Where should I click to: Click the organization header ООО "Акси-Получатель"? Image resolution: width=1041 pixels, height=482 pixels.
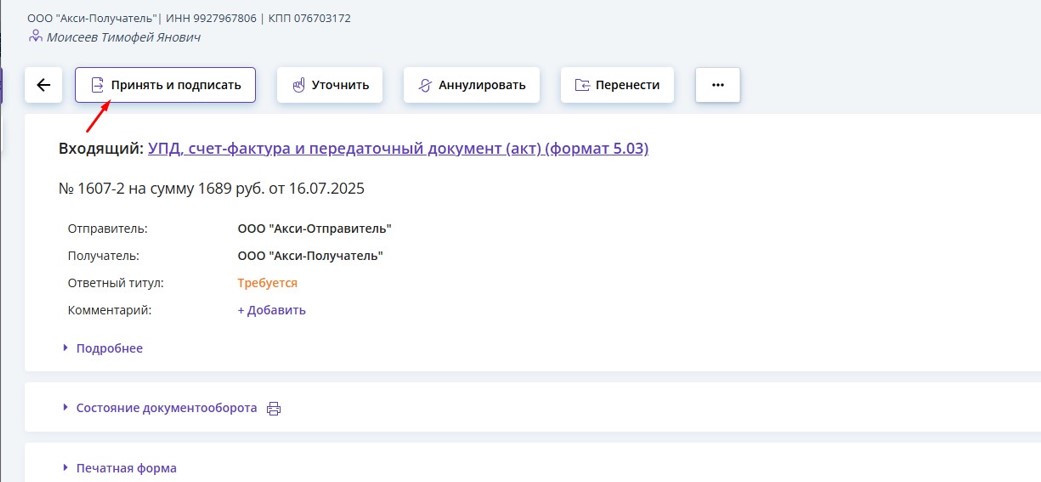point(93,18)
